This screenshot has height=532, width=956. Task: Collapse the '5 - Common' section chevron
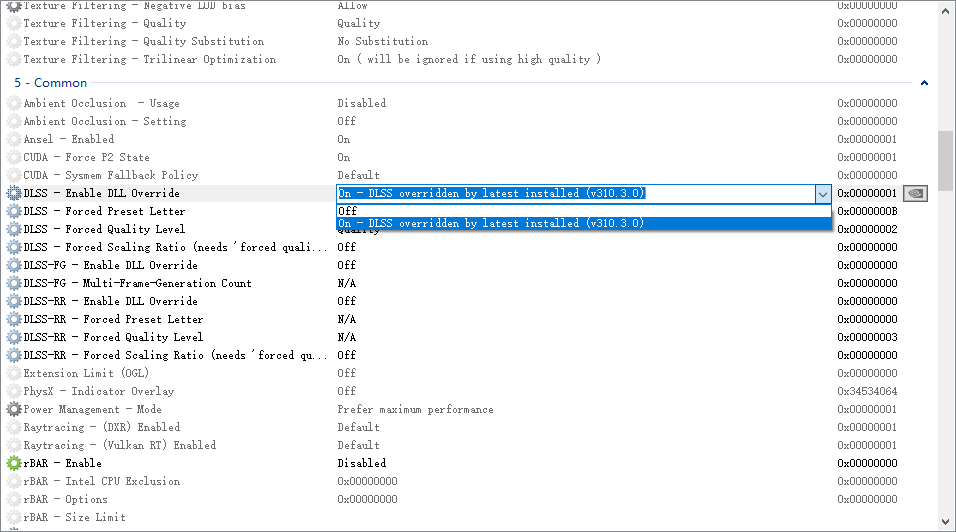924,83
